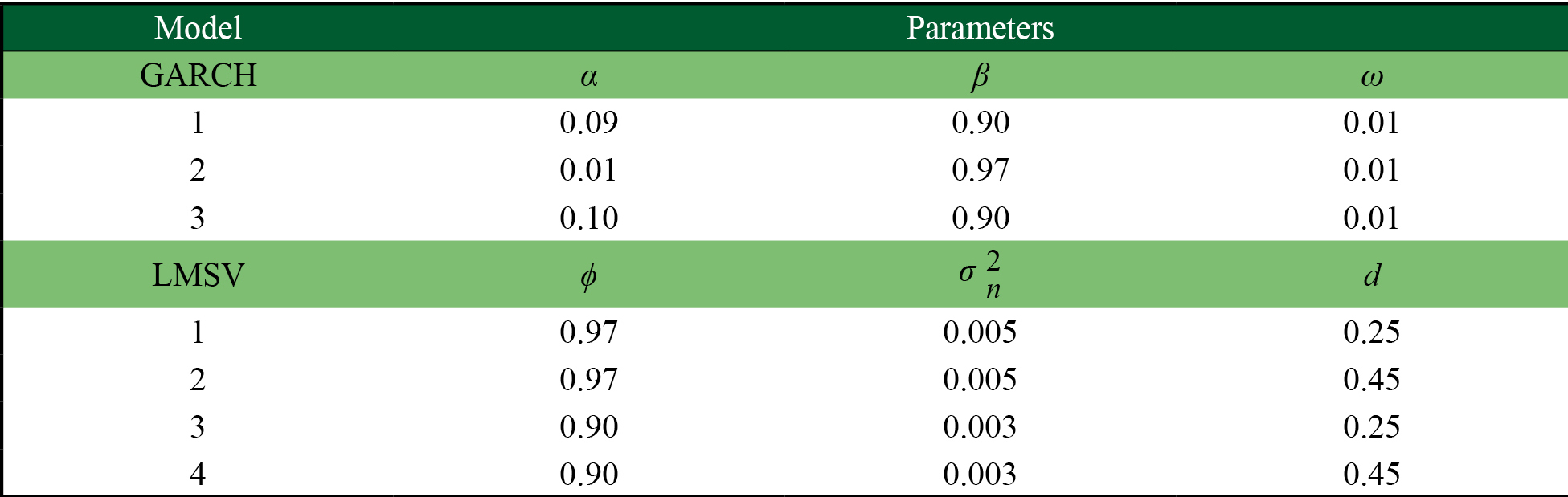Screen dimensions: 1568x497
Task: Click the d parameter symbol in LMSV header
Action: (1371, 275)
